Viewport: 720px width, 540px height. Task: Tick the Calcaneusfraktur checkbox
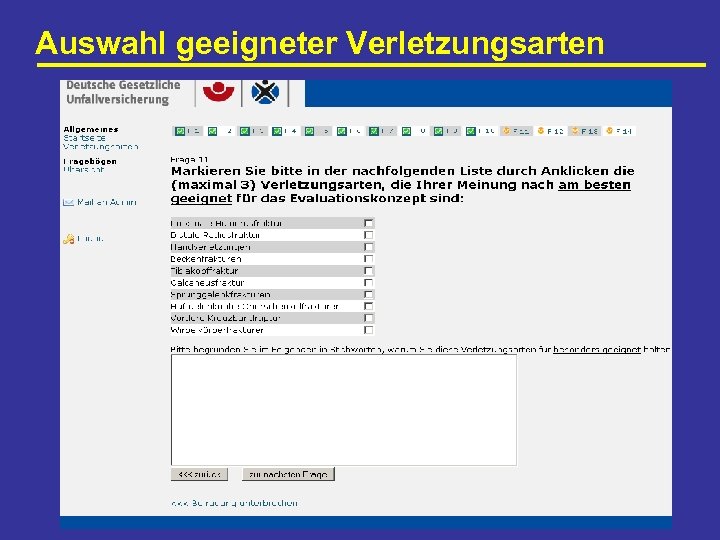click(x=368, y=282)
